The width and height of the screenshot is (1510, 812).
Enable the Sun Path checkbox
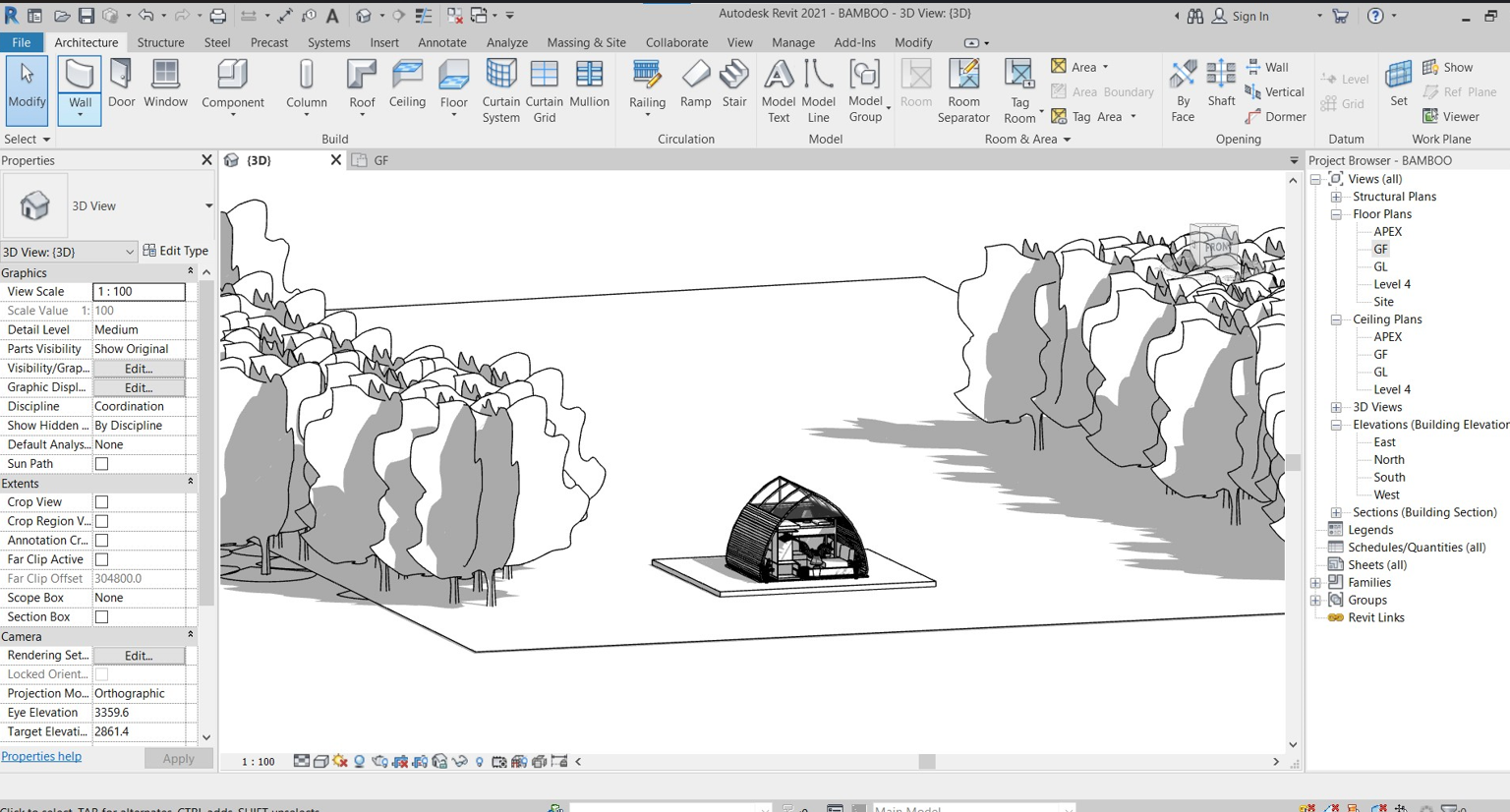(x=101, y=464)
